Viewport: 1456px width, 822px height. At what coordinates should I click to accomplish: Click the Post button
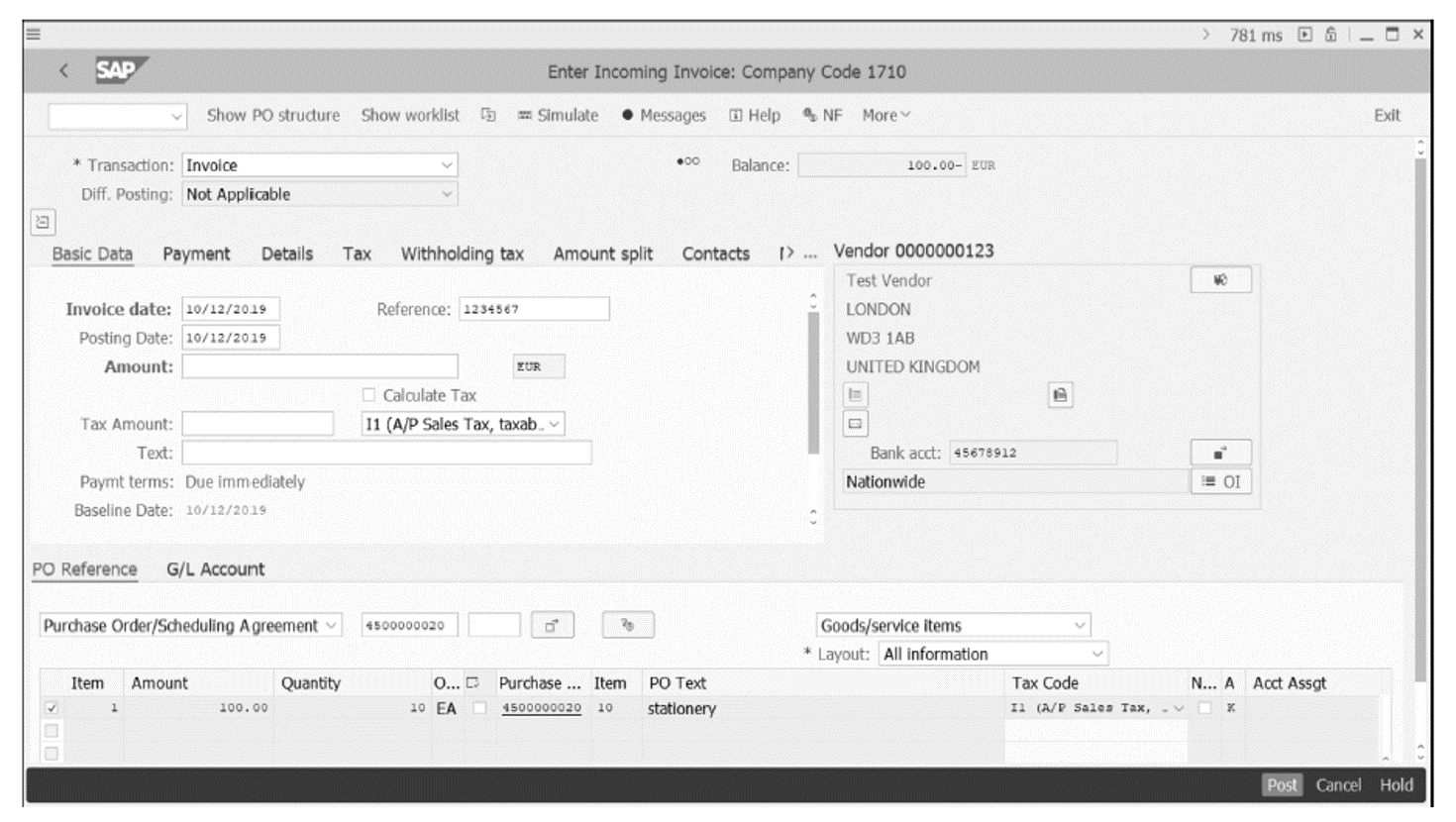pyautogui.click(x=1282, y=783)
